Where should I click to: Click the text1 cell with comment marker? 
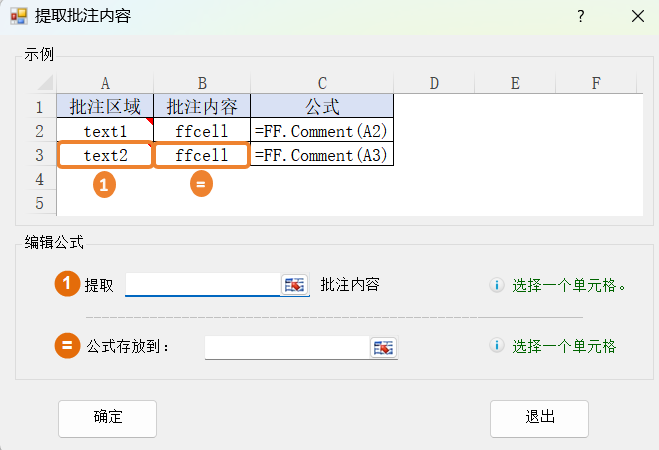105,131
